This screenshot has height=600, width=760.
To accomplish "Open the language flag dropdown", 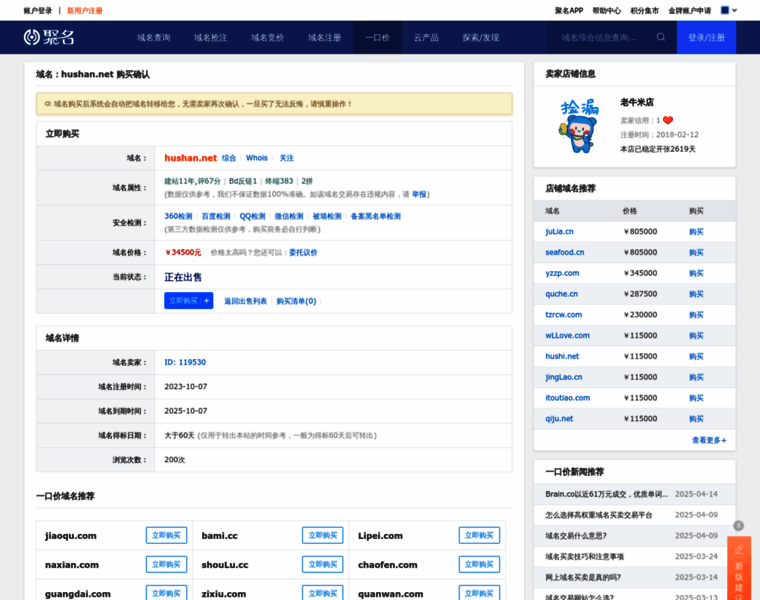I will point(729,10).
